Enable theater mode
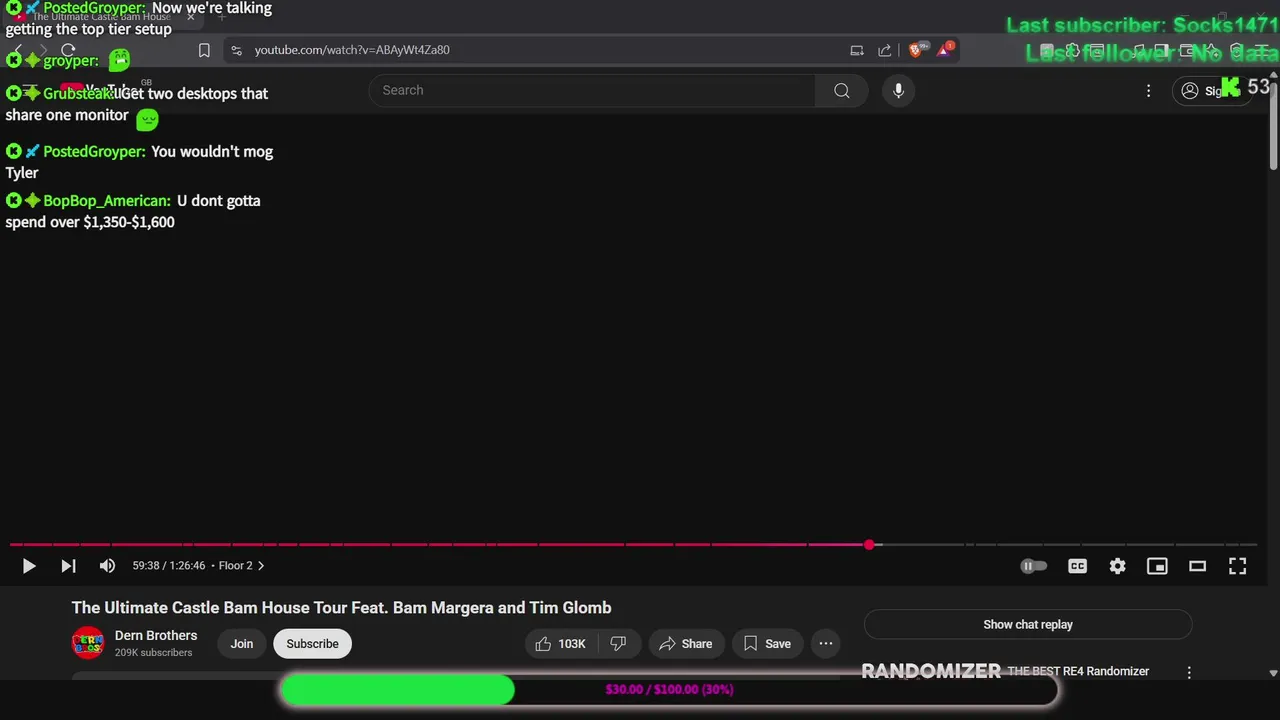The height and width of the screenshot is (720, 1280). 1197,566
